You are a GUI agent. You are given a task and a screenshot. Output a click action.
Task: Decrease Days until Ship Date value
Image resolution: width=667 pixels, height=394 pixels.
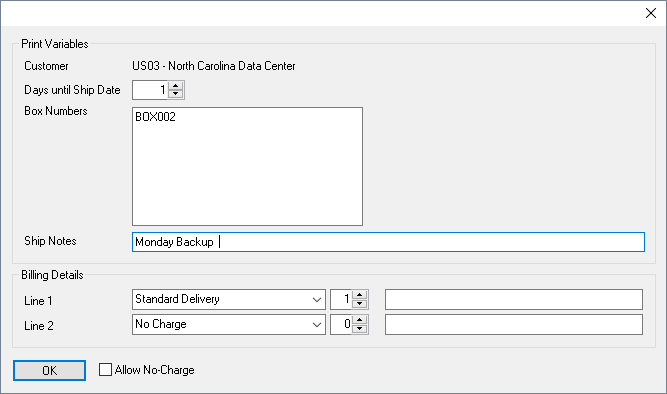tap(175, 94)
